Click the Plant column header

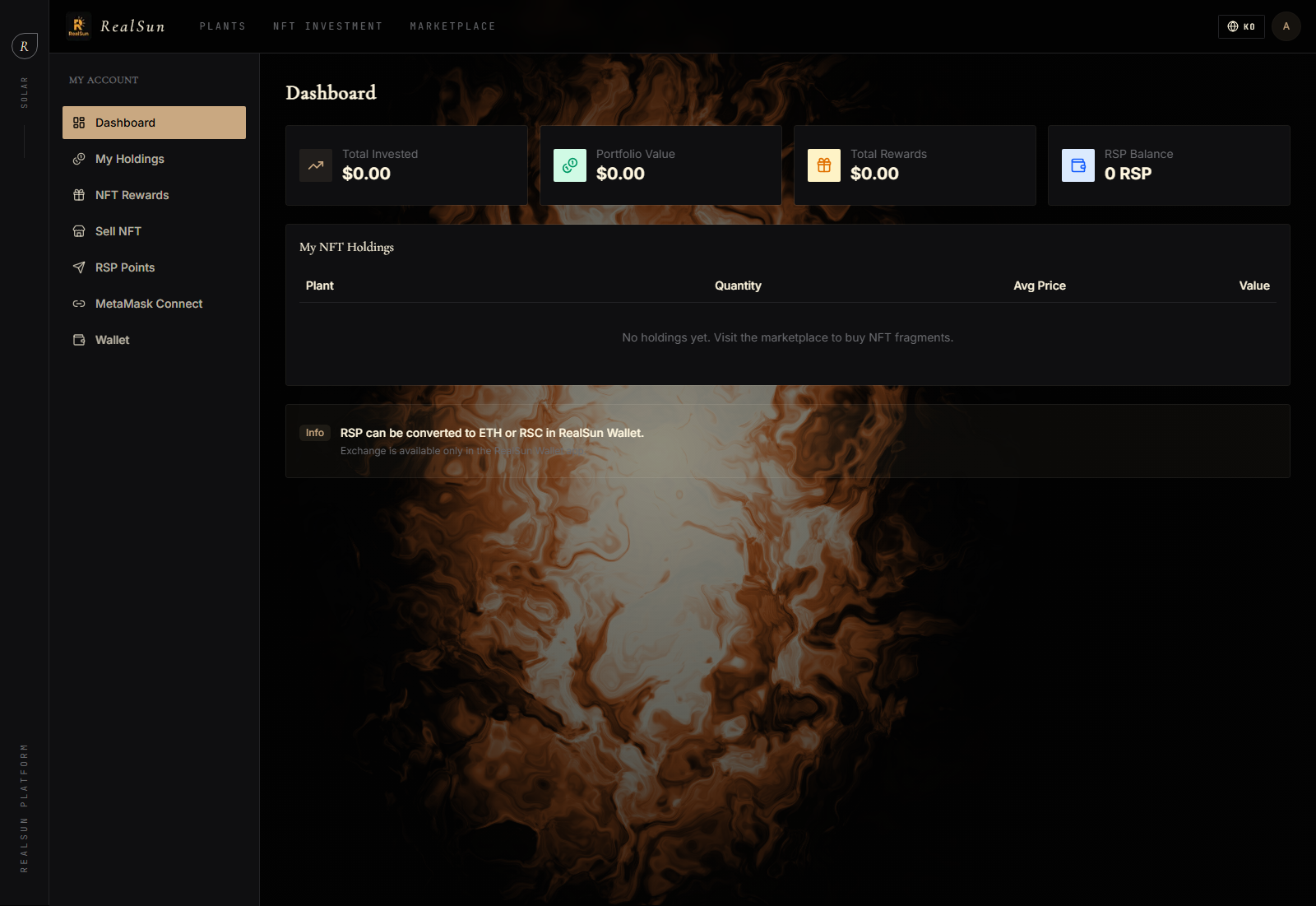320,286
